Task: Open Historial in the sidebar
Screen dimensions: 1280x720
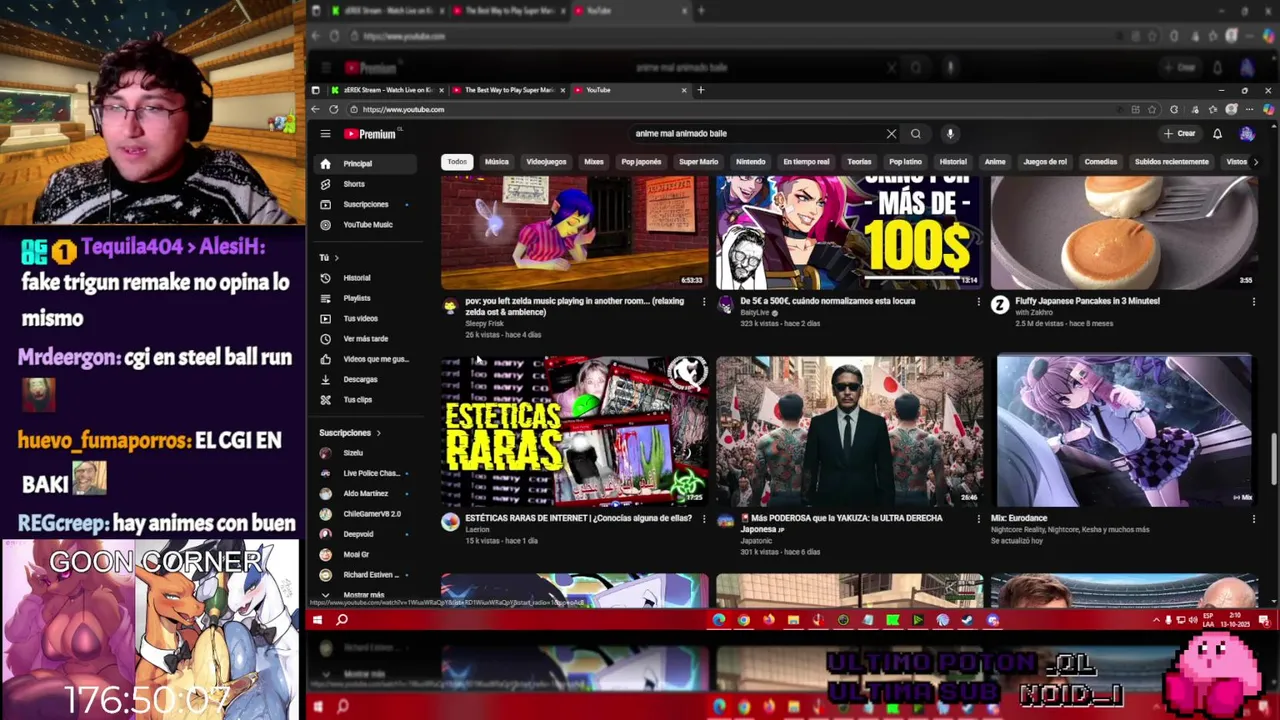Action: click(364, 278)
